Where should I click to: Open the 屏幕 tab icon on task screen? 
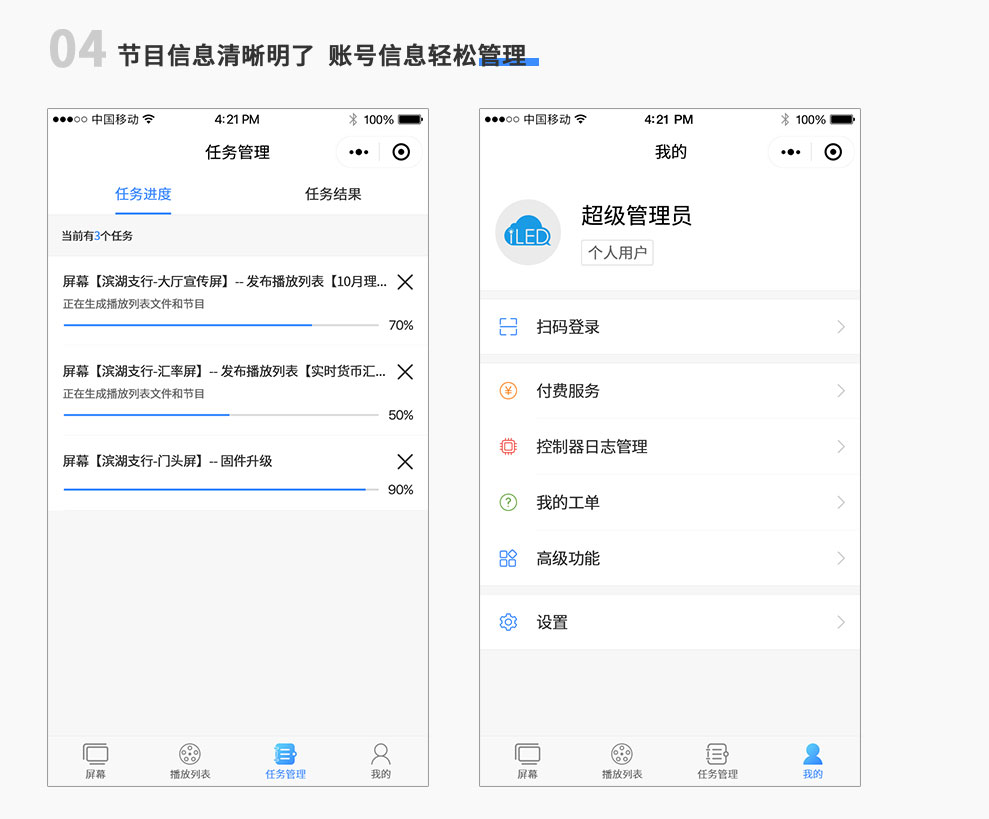95,753
